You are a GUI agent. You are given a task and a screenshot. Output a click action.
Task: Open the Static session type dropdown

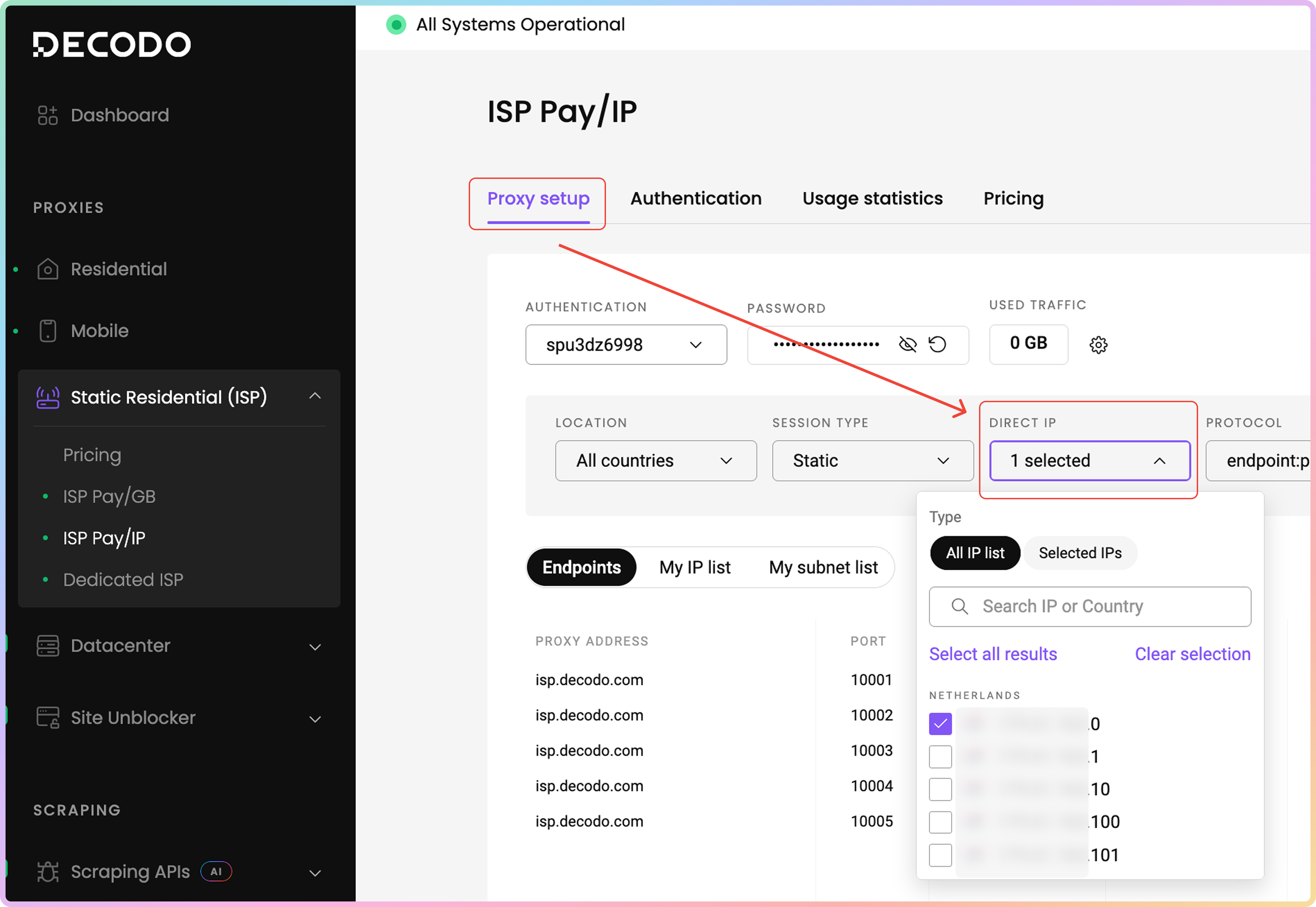point(872,460)
